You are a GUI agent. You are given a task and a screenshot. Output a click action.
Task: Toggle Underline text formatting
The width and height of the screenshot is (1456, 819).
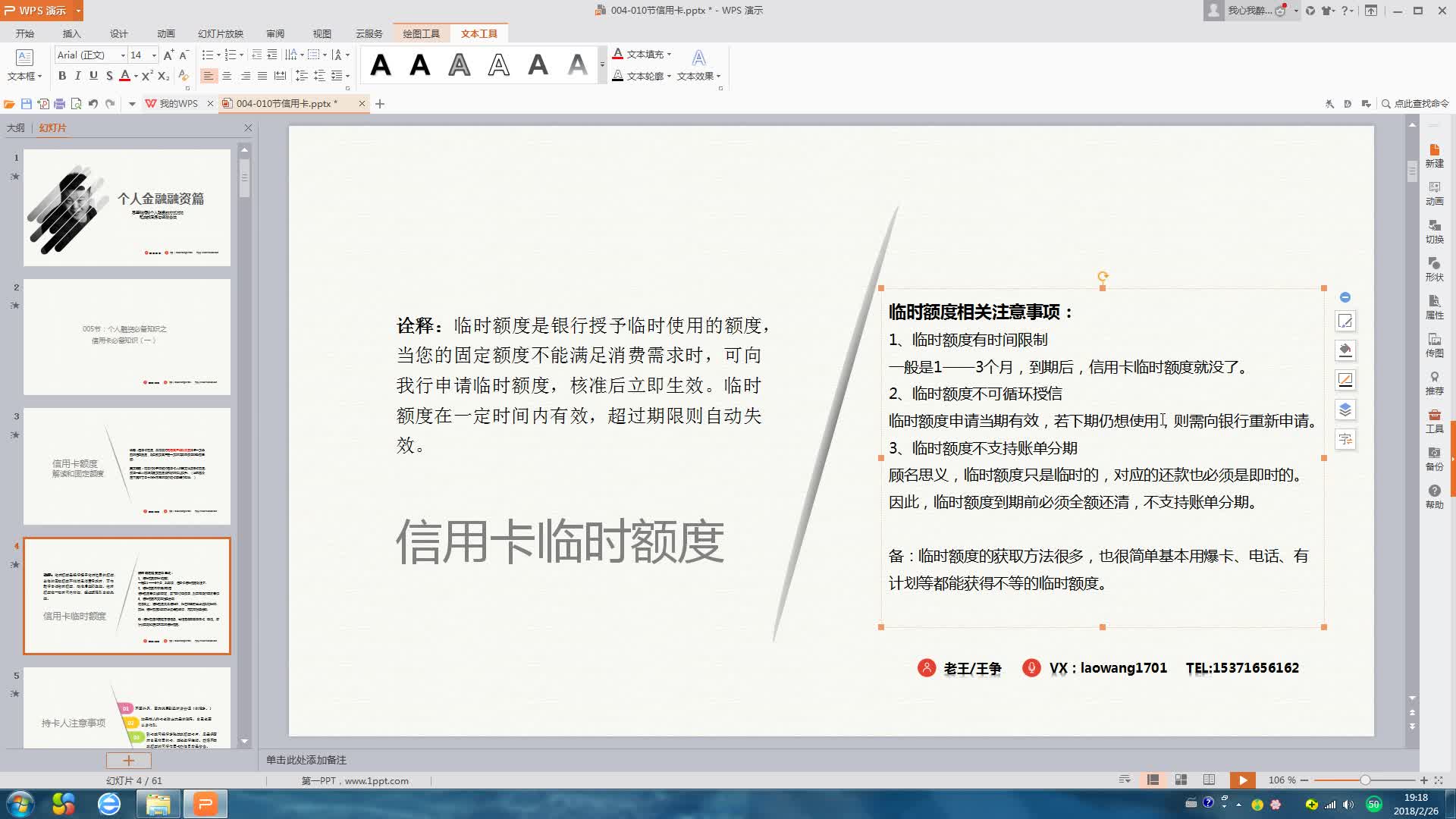click(93, 76)
